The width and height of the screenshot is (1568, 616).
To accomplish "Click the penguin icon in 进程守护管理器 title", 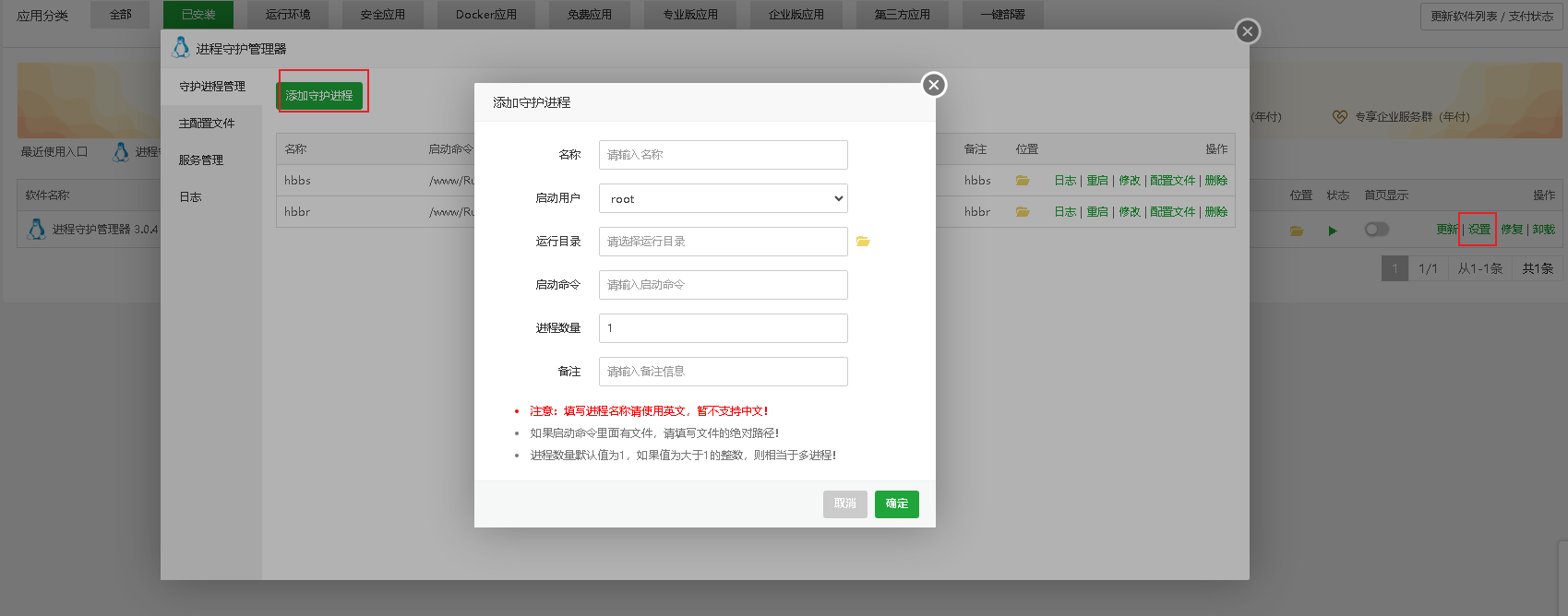I will [x=181, y=48].
